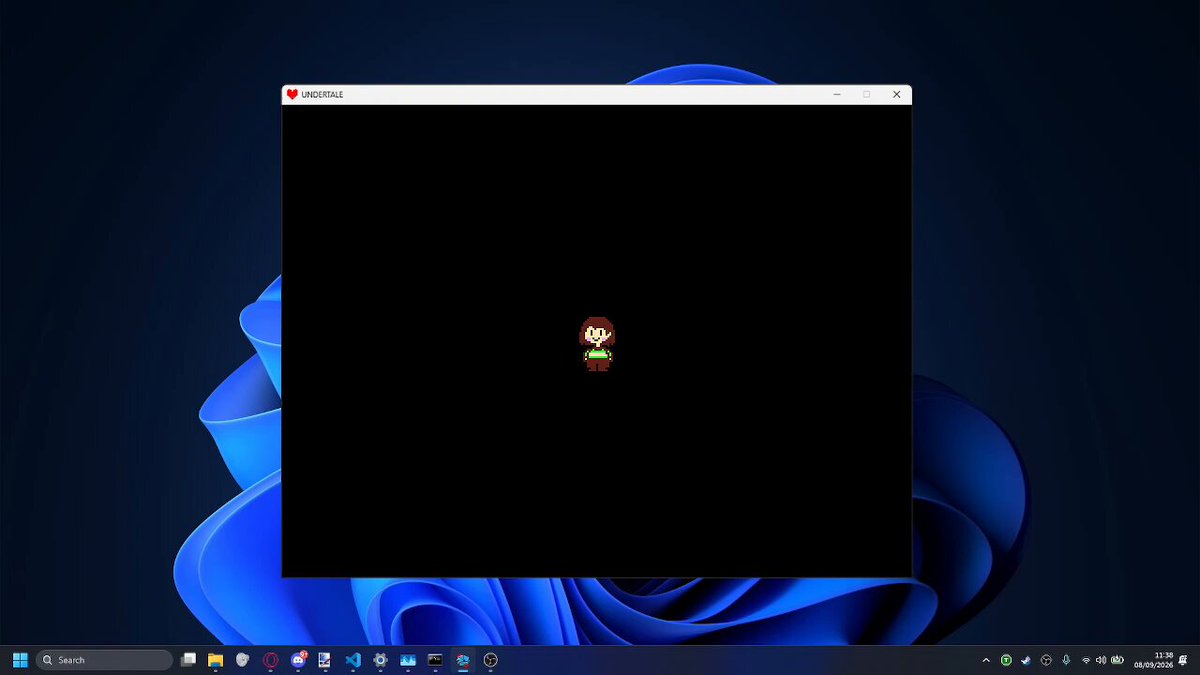Open the volume speaker tray icon

click(x=1101, y=660)
